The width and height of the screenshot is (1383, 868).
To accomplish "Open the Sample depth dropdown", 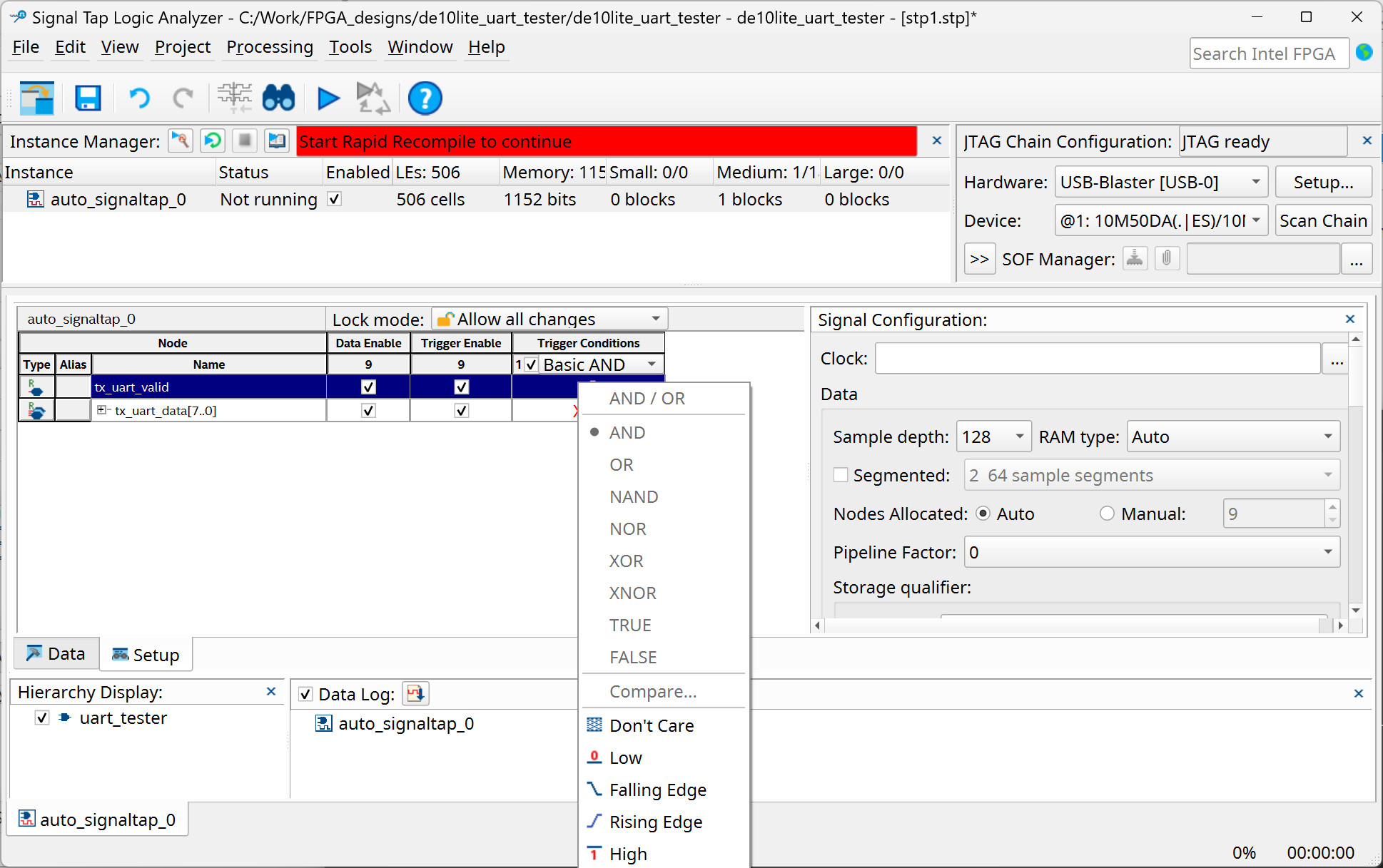I will pos(1019,436).
